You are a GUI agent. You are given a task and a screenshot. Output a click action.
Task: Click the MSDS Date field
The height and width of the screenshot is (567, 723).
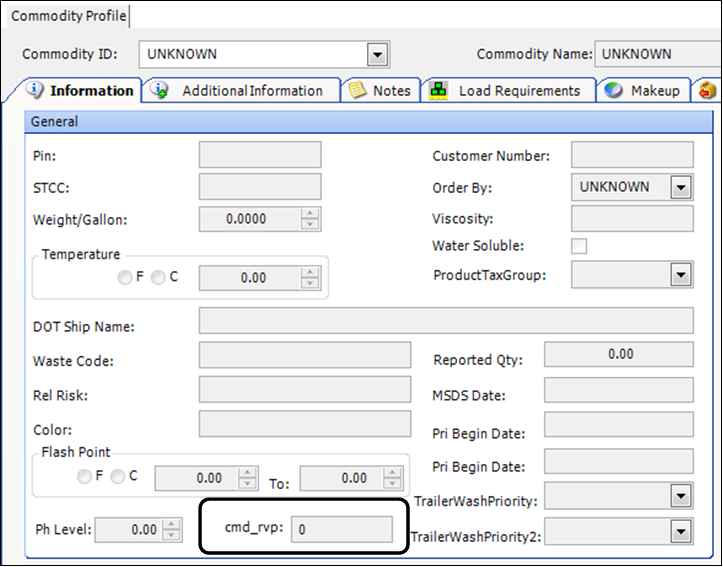619,390
